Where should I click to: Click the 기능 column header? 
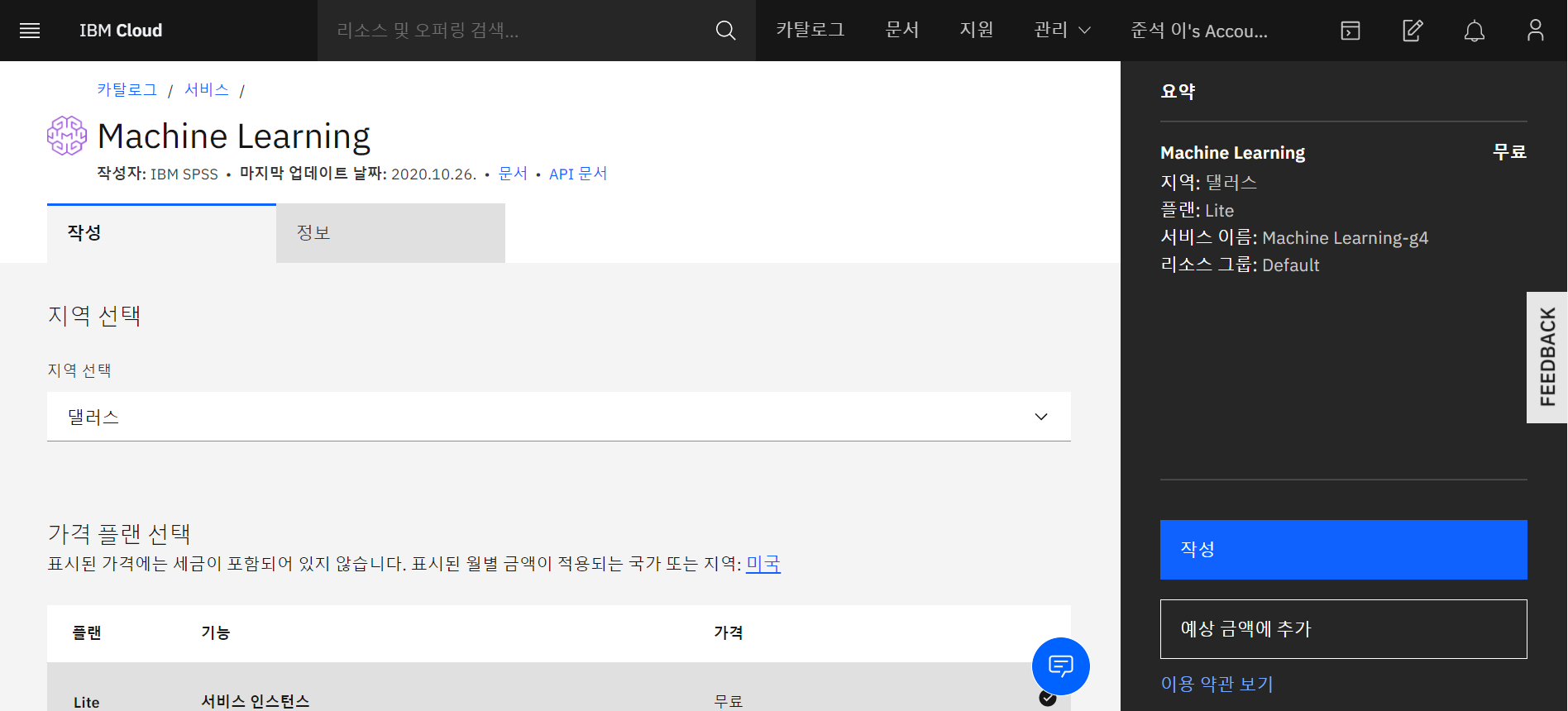[216, 632]
